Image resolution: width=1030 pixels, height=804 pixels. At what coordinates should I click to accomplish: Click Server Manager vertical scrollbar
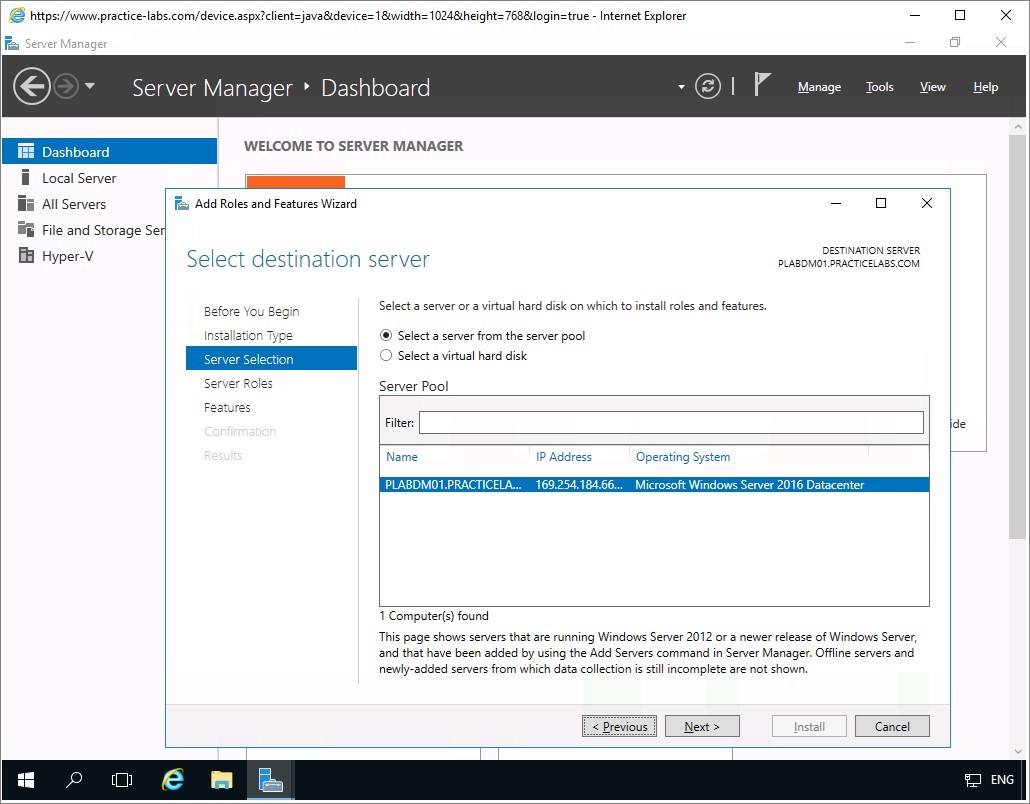(1018, 338)
